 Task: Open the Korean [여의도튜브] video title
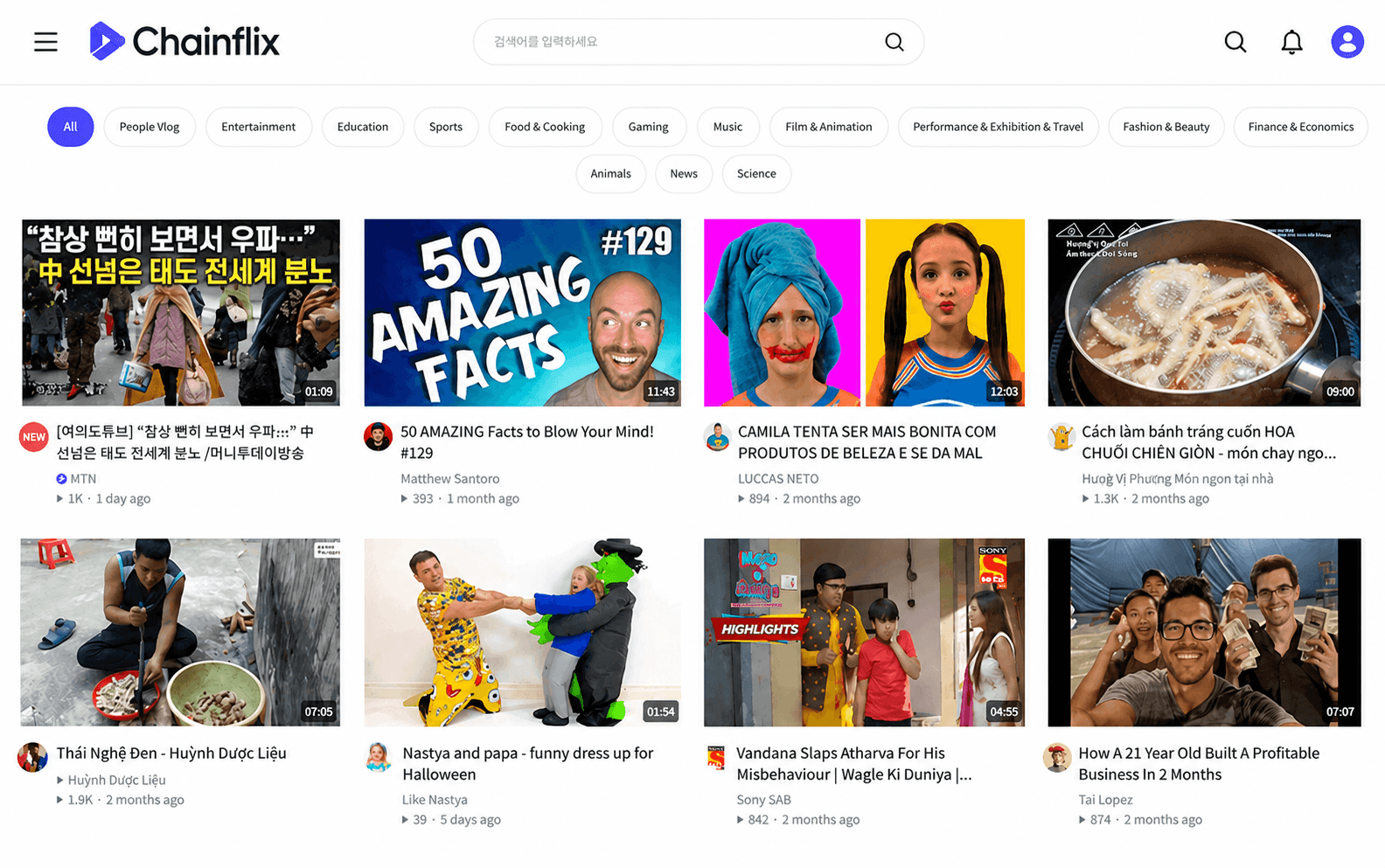pos(184,442)
